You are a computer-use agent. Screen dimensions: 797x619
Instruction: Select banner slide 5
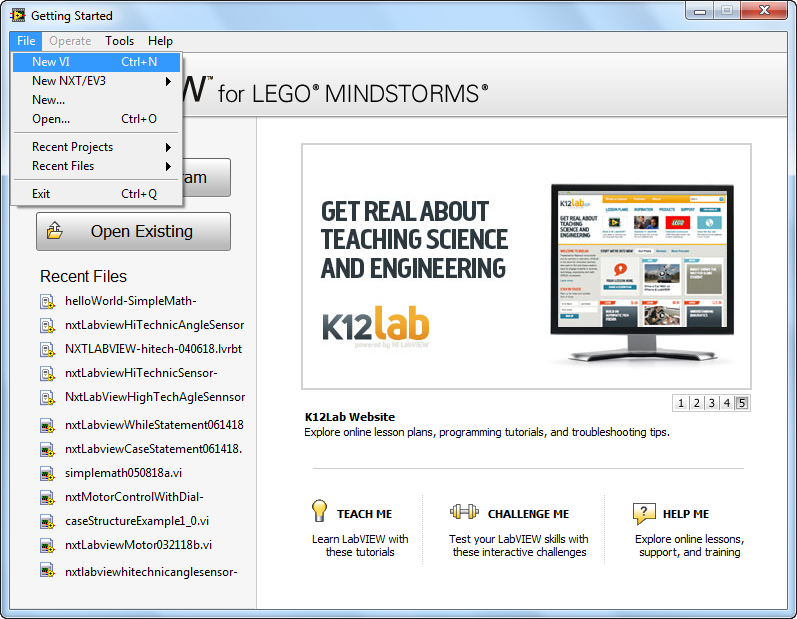[742, 403]
